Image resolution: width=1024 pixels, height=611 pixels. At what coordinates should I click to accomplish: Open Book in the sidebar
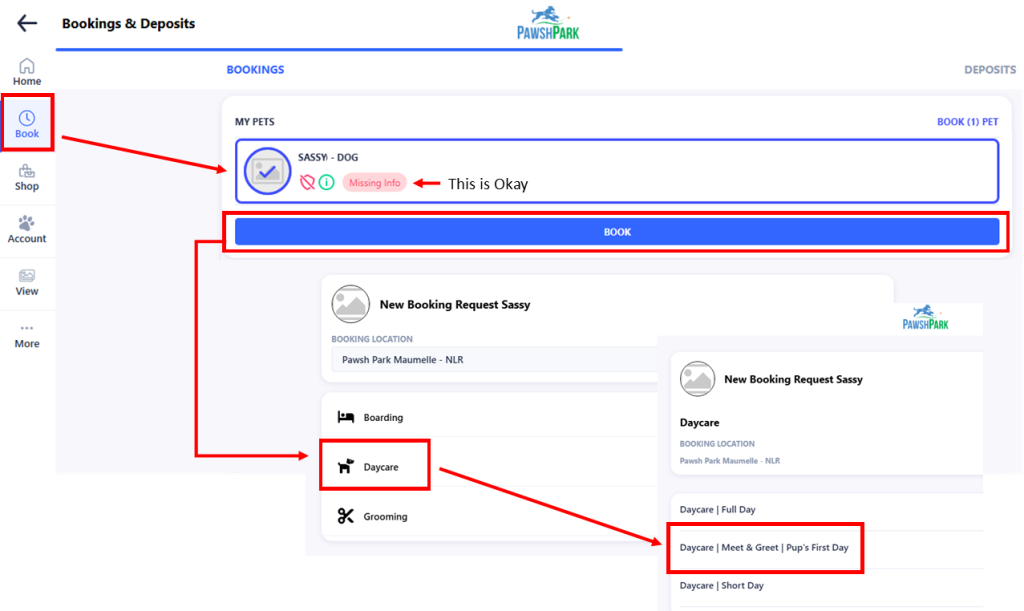tap(27, 124)
